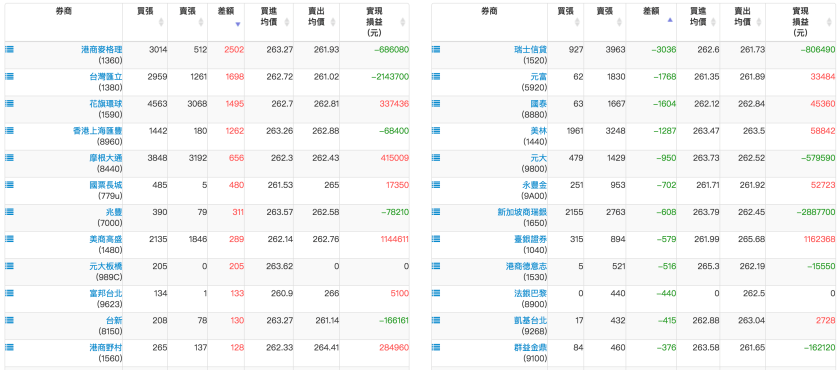Sort left table by 買張 column
The height and width of the screenshot is (370, 839).
pyautogui.click(x=161, y=22)
